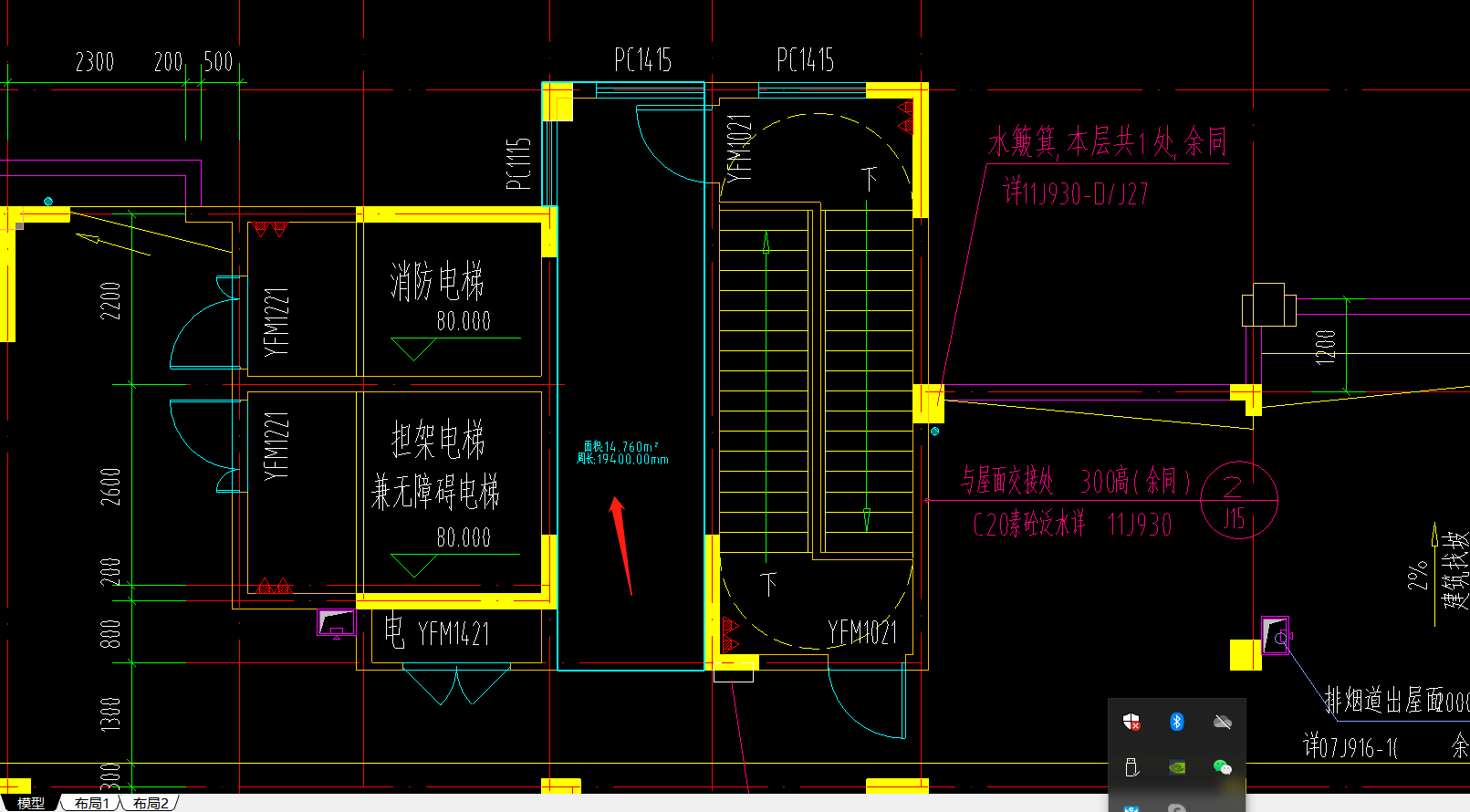Open the NVIDIA tray icon
Viewport: 1470px width, 812px height.
point(1177,767)
